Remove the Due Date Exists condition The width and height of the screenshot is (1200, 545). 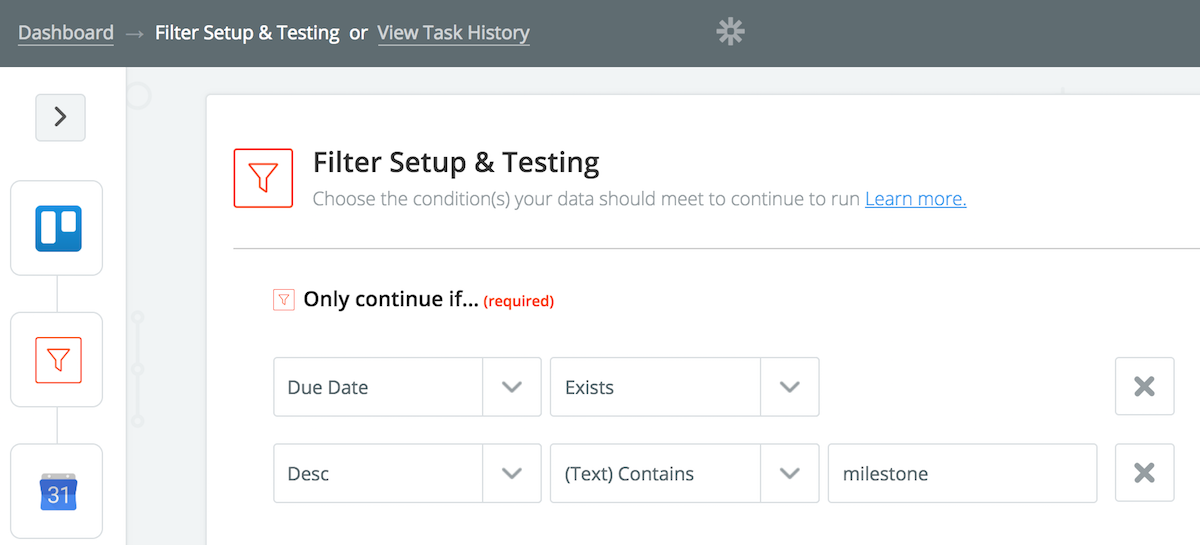1144,386
